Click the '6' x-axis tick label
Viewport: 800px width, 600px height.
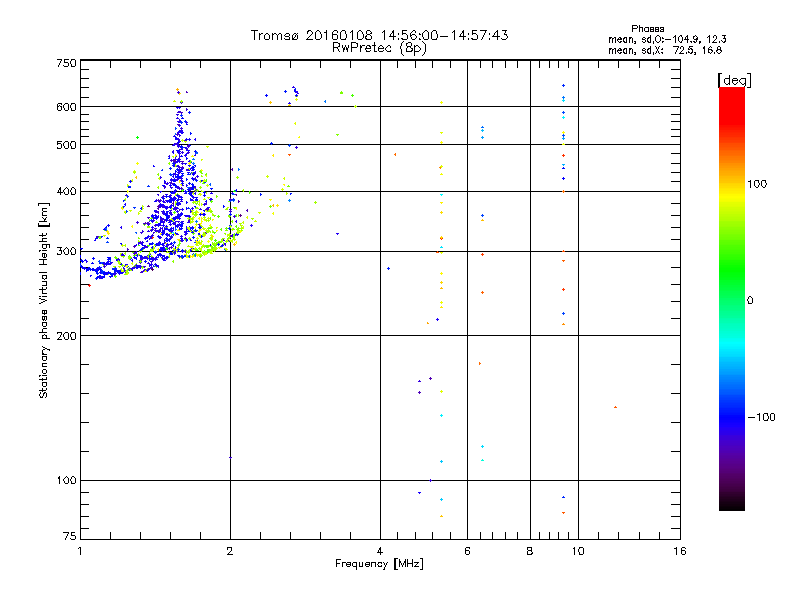(x=467, y=551)
